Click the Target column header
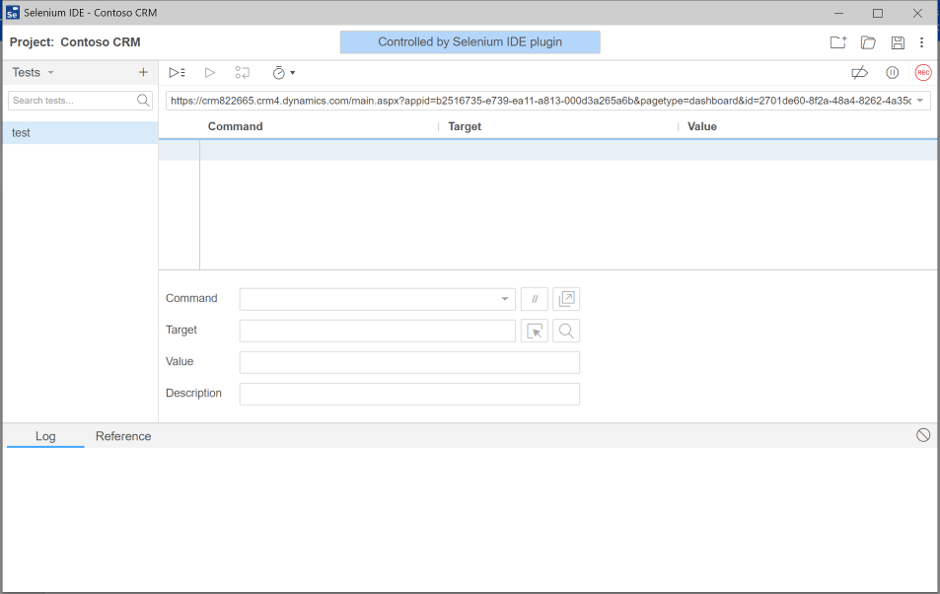 click(x=465, y=126)
